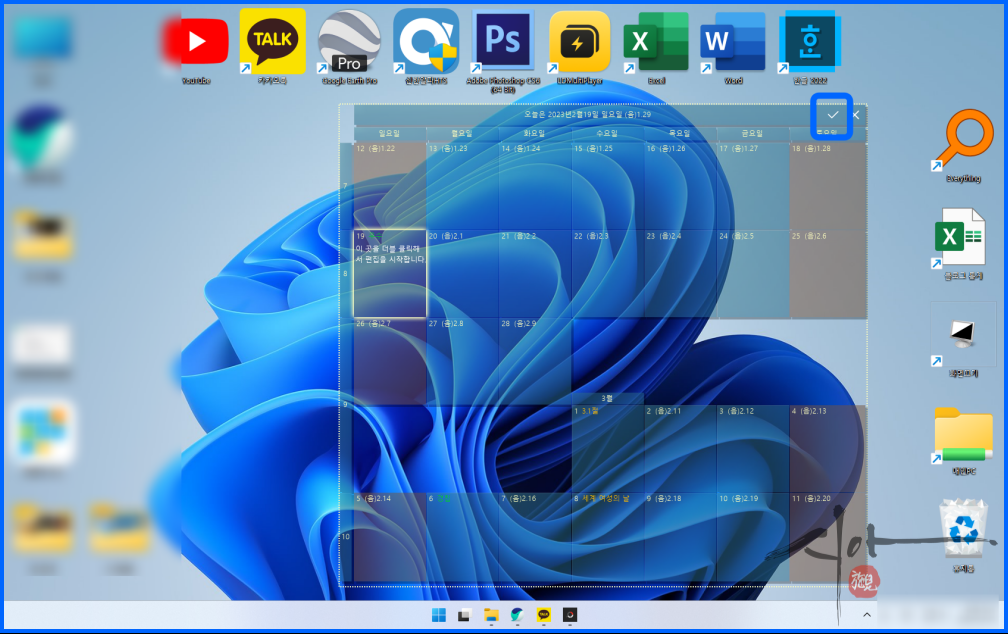This screenshot has height=634, width=1008.
Task: Select the March 1 cell labeled 3.1절
Action: pos(608,448)
